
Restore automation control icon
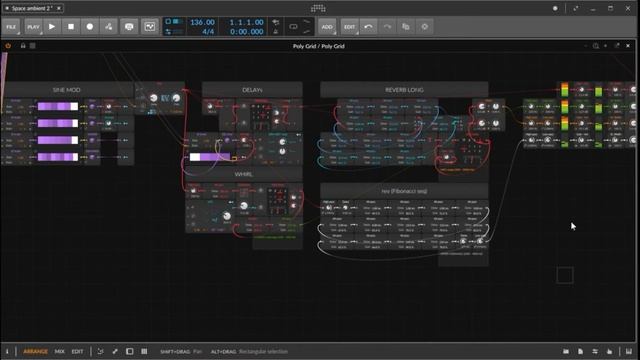click(x=150, y=27)
